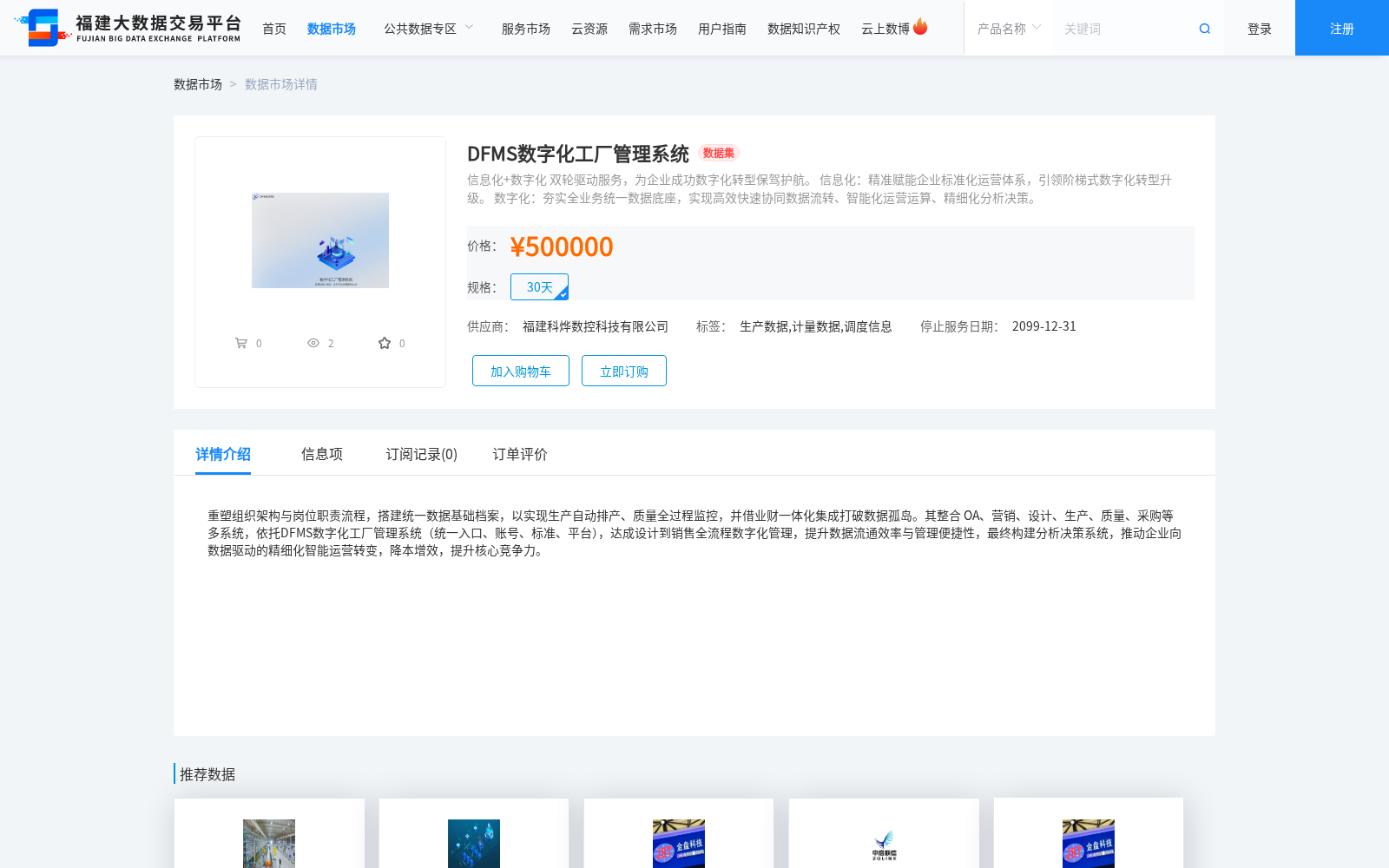Click the DFMS product preview image

coord(320,240)
